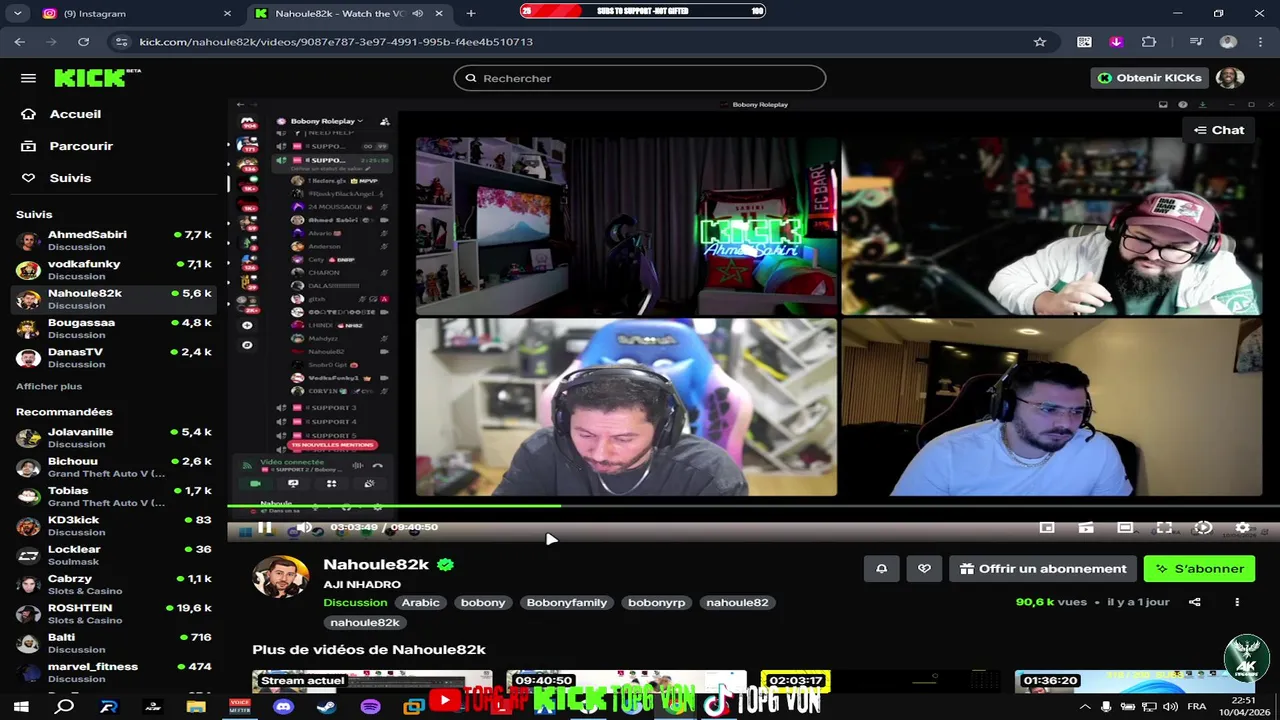1280x720 pixels.
Task: Click the Obtenir KICKs button
Action: [1149, 78]
